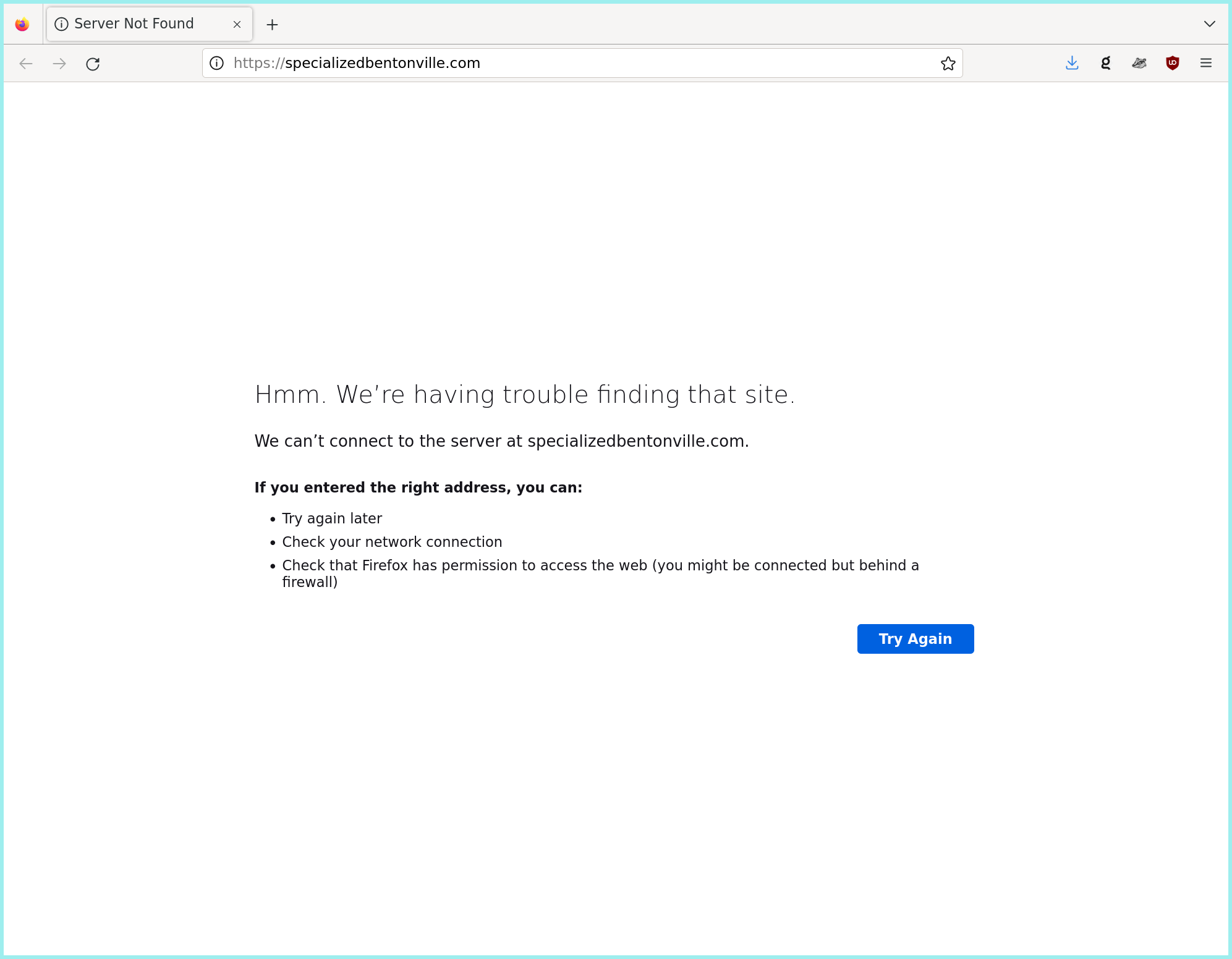1232x959 pixels.
Task: Bookmark this page with the star
Action: click(948, 63)
